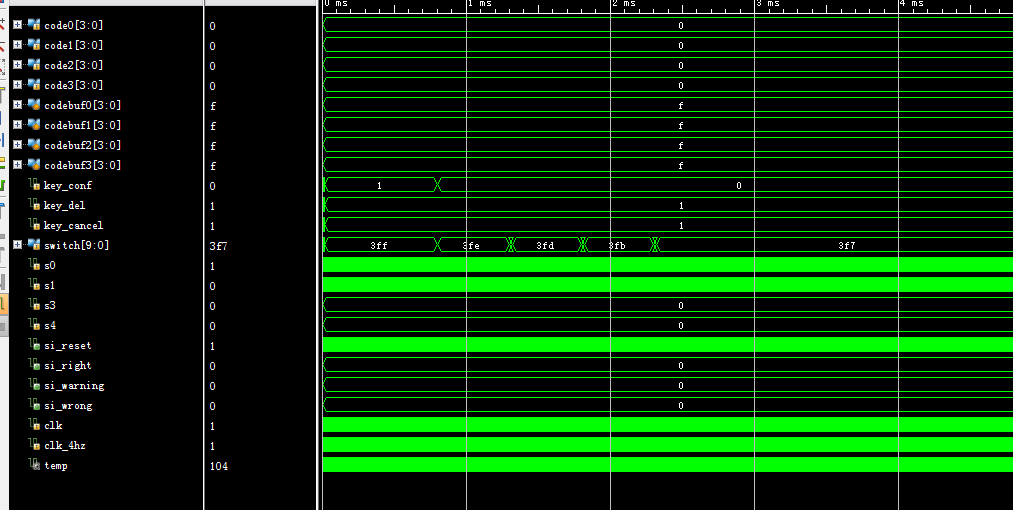The image size is (1013, 510).
Task: Click the signal icon next to clk
Action: pyautogui.click(x=34, y=425)
